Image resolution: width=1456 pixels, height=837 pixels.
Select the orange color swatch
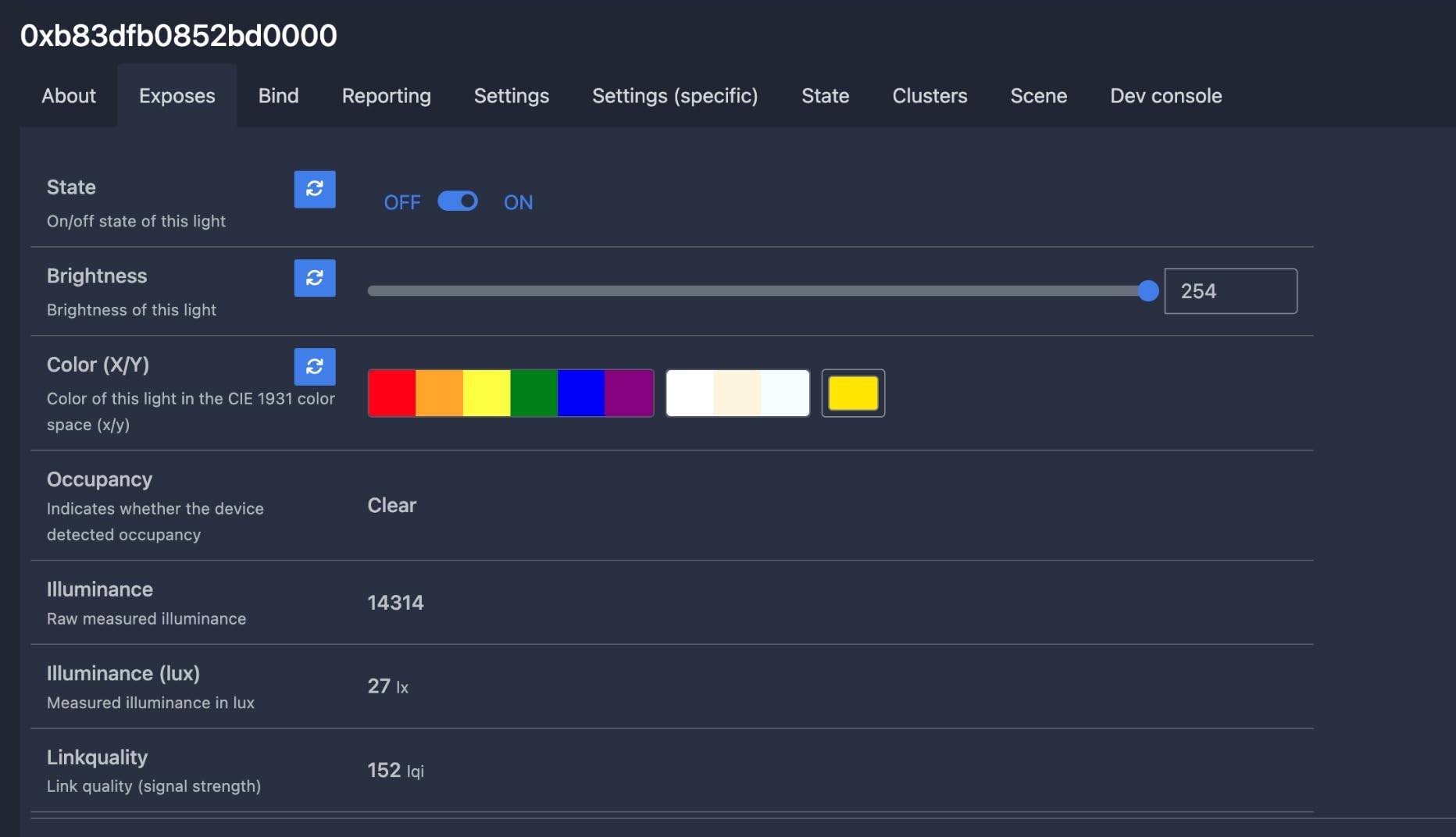[x=439, y=394]
